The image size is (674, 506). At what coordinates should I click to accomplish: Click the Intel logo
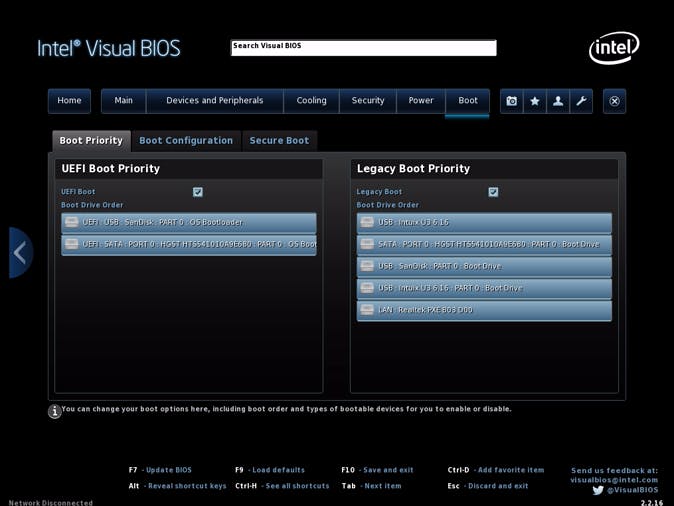coord(614,48)
